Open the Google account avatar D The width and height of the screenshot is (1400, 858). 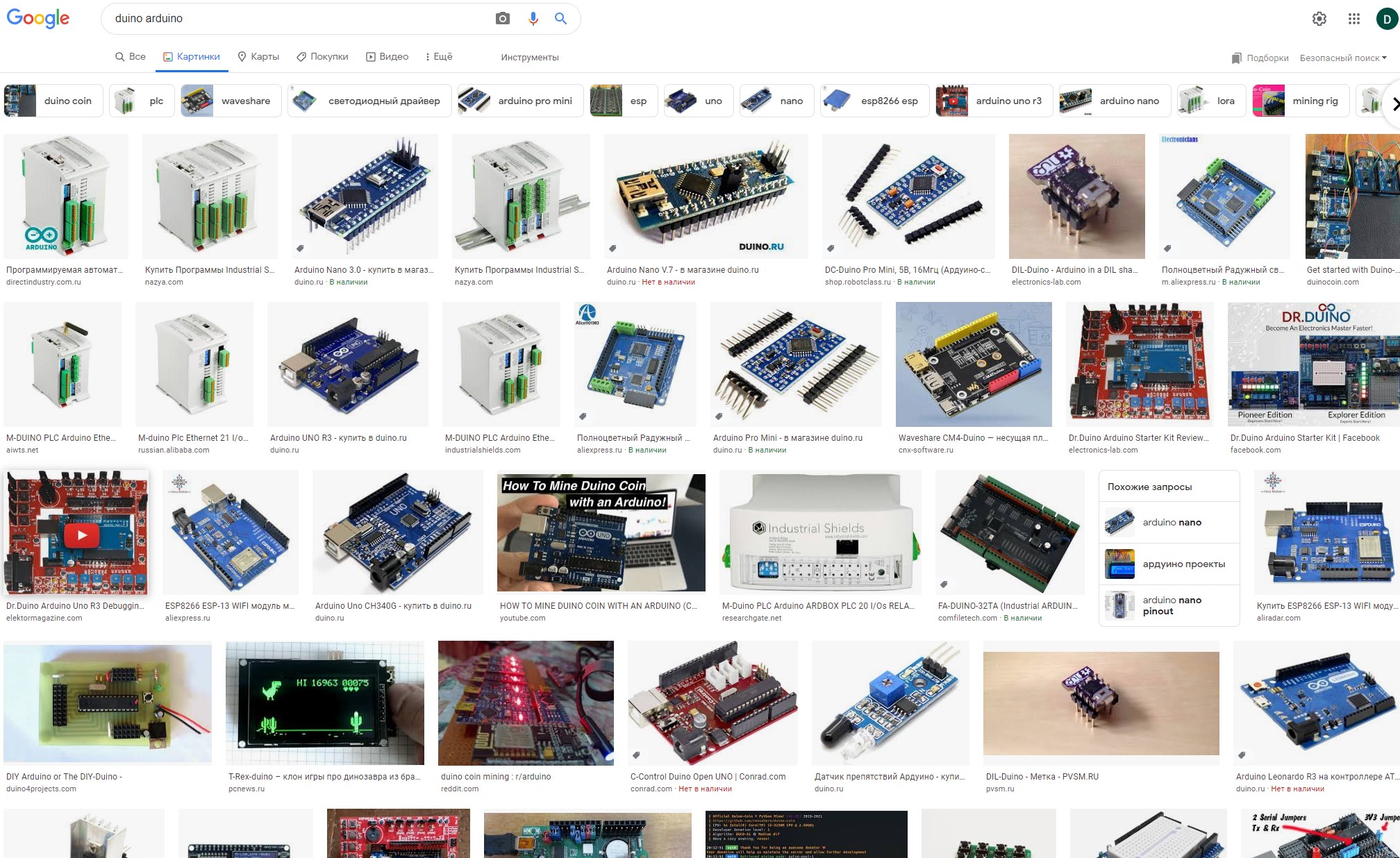tap(1386, 19)
